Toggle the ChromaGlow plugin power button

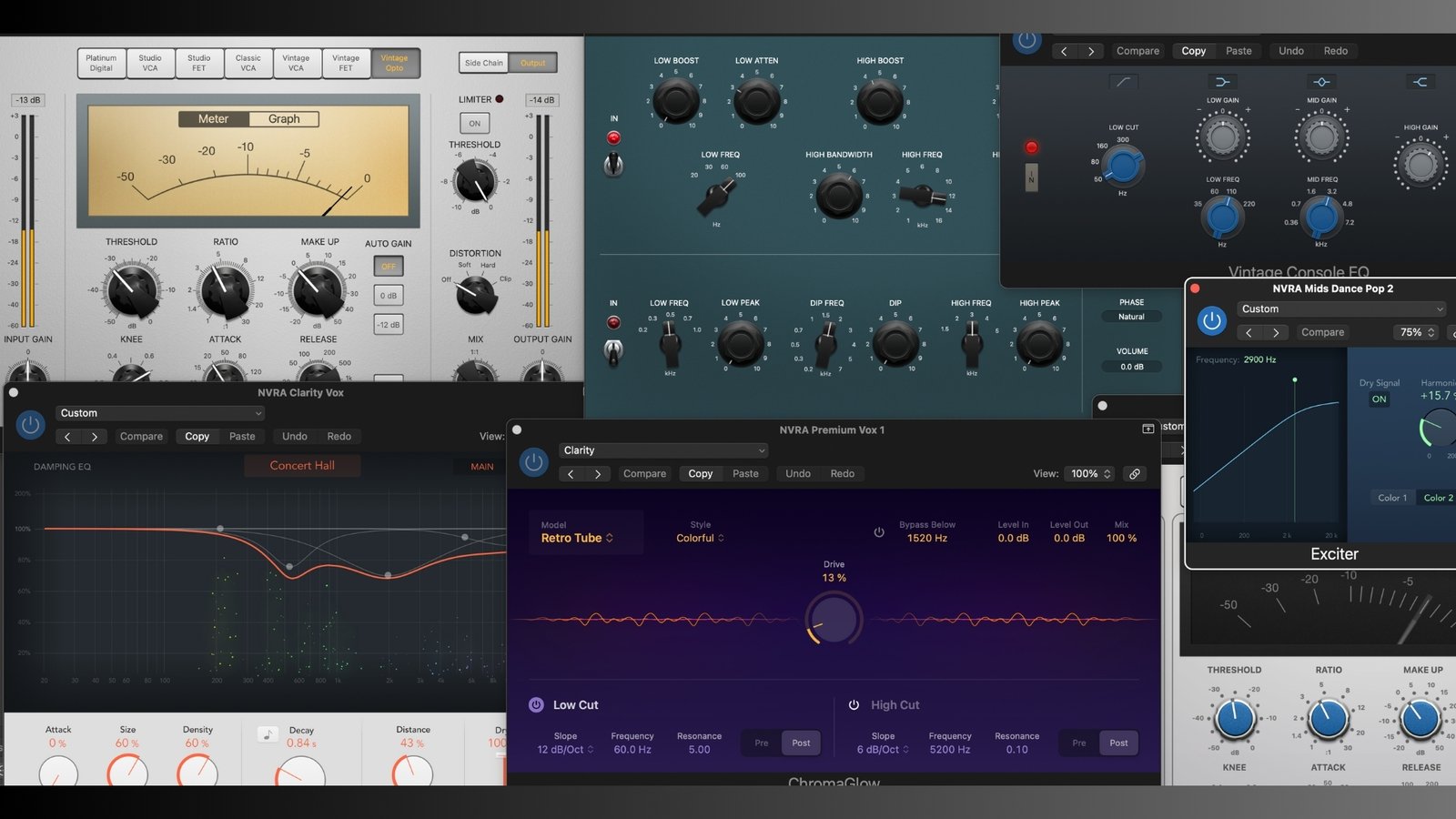click(x=534, y=462)
